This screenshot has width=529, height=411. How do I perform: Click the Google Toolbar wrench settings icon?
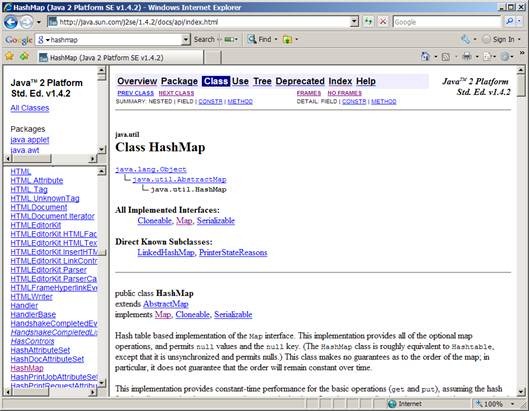point(466,39)
